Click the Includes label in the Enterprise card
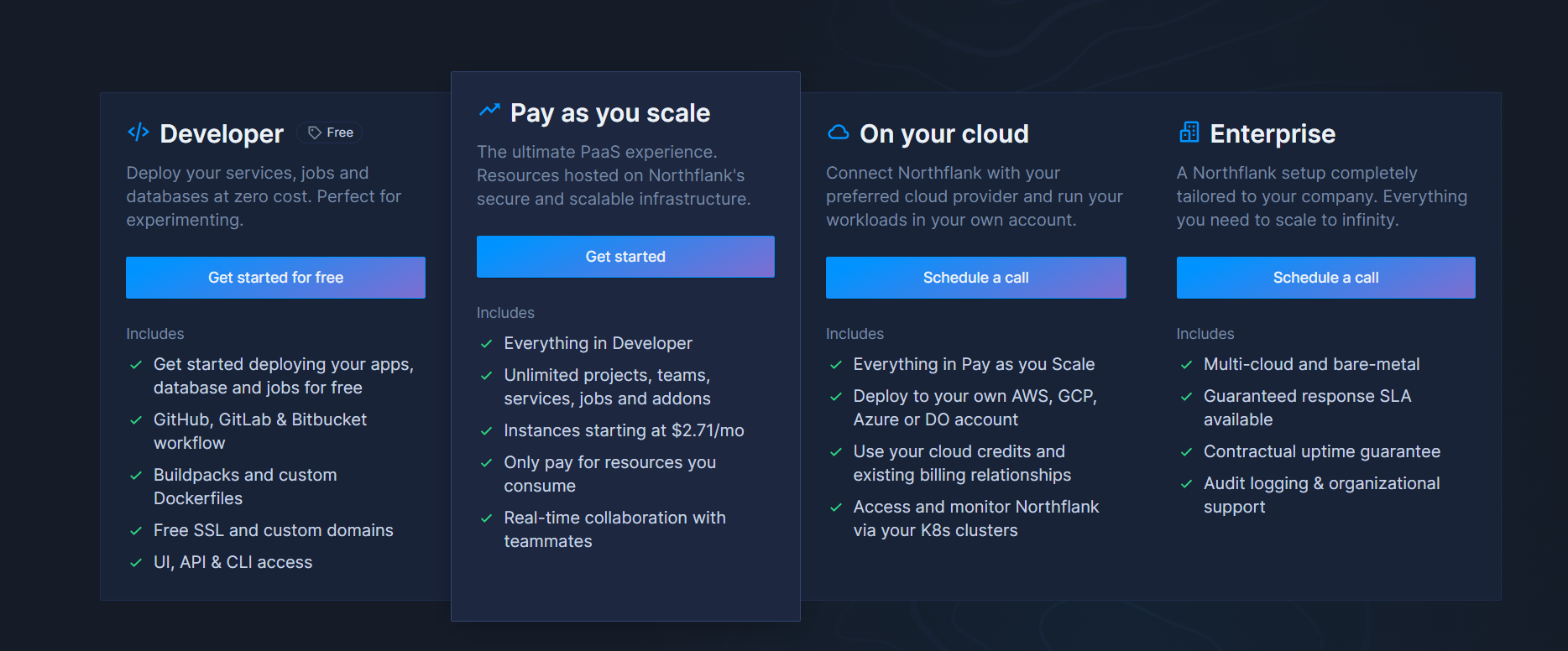This screenshot has width=1568, height=651. coord(1205,334)
